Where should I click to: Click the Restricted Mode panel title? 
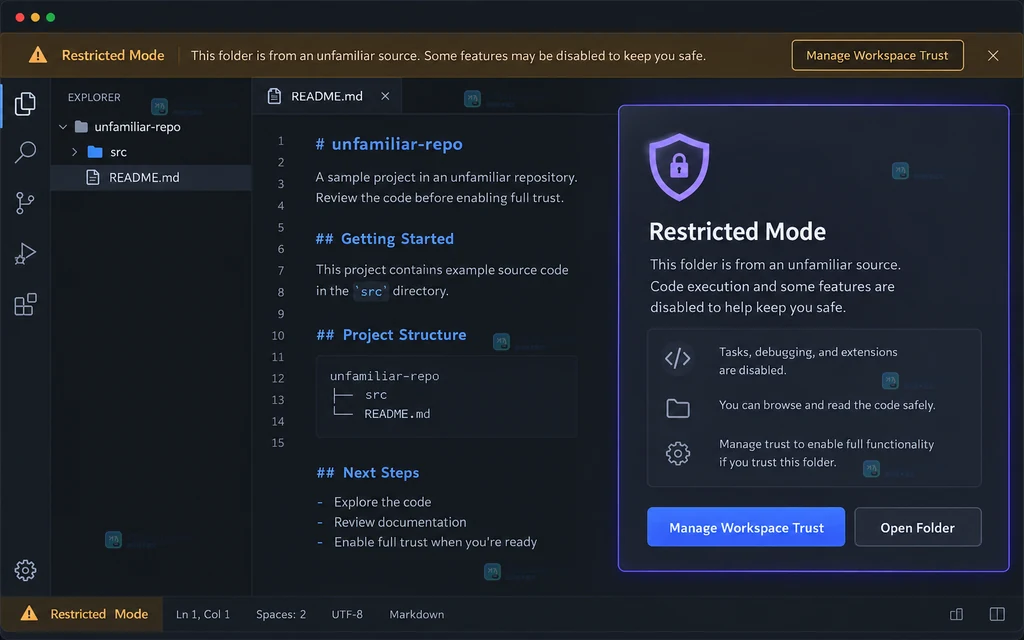pos(737,231)
